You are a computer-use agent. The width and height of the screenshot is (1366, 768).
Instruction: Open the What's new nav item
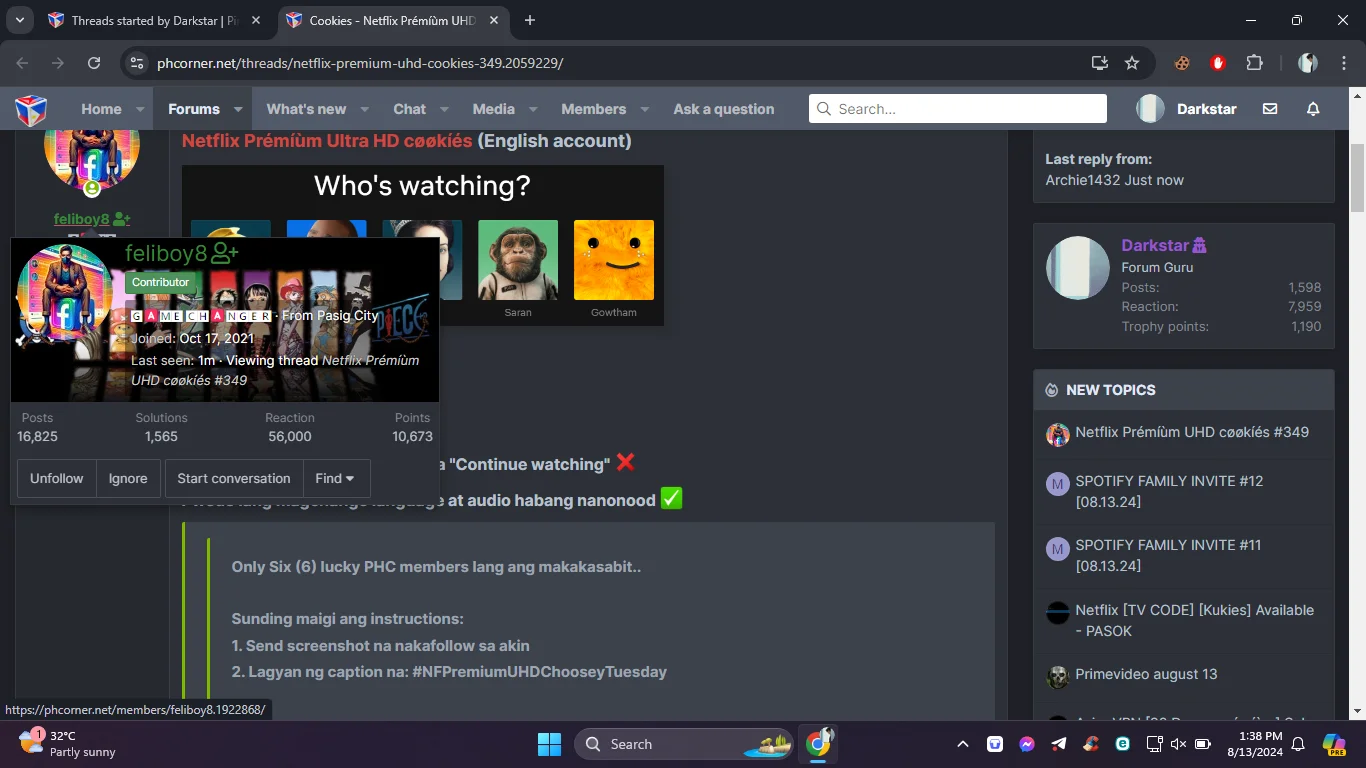click(x=306, y=109)
